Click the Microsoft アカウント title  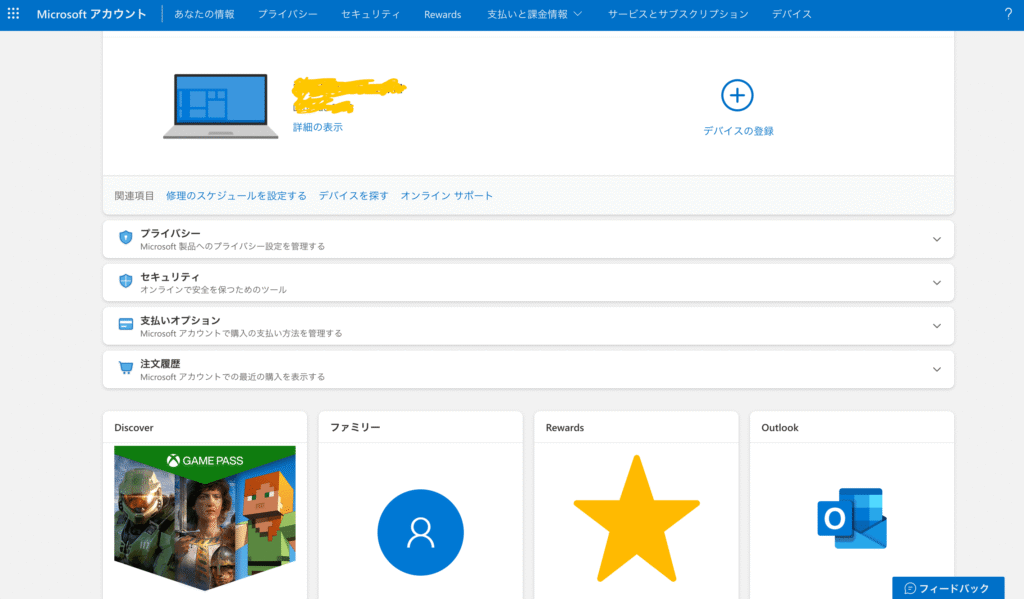91,14
